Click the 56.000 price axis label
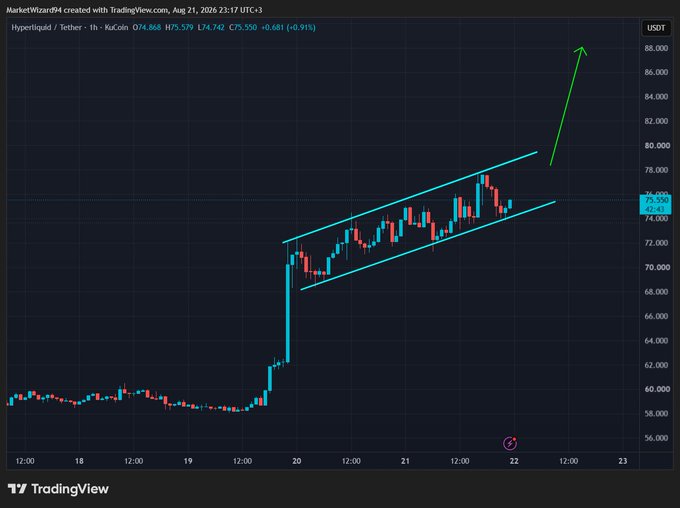 coord(656,438)
